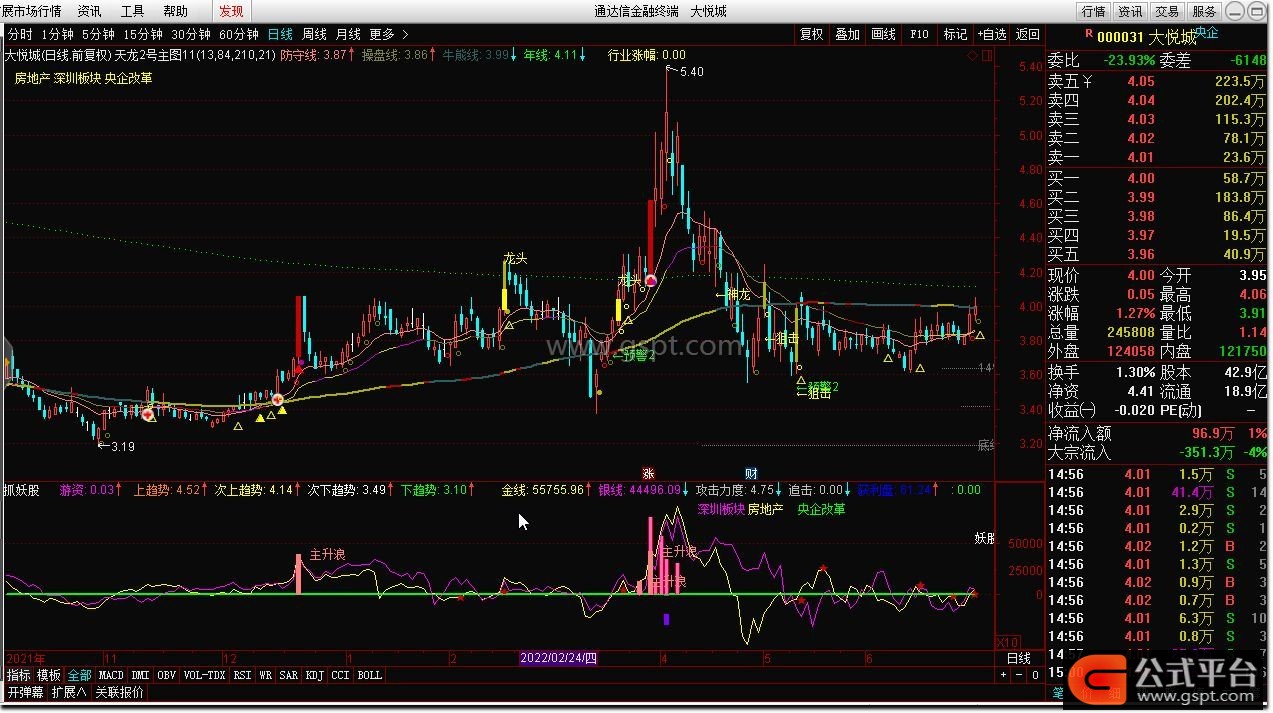This screenshot has height=713, width=1273.
Task: Open the 工具 menu
Action: [132, 11]
